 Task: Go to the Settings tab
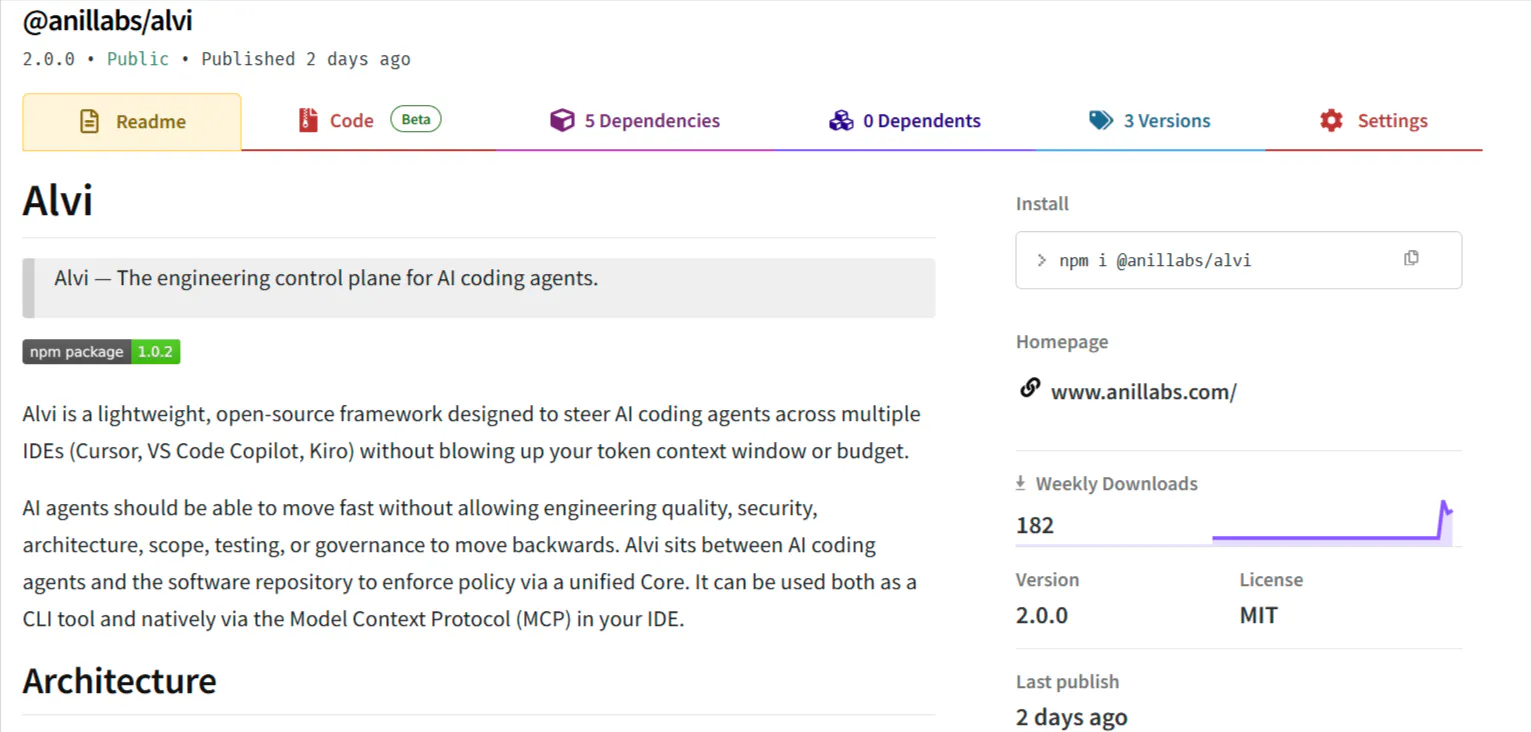pos(1374,121)
